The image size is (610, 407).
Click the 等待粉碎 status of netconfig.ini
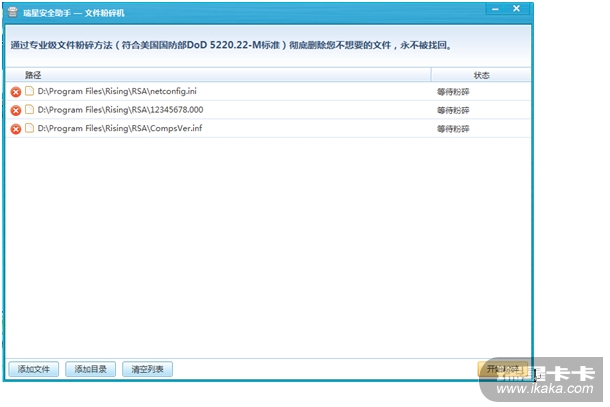[453, 92]
